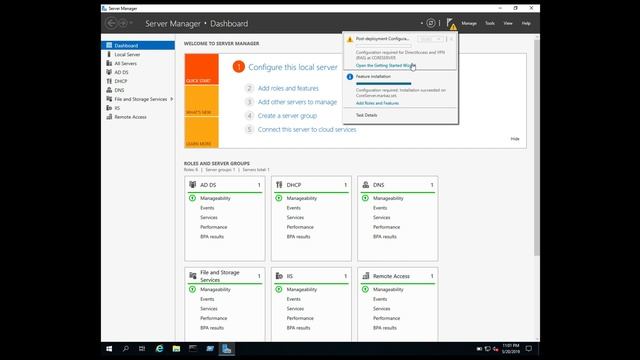This screenshot has height=360, width=640.
Task: Click the Feature installation info icon
Action: pos(350,77)
